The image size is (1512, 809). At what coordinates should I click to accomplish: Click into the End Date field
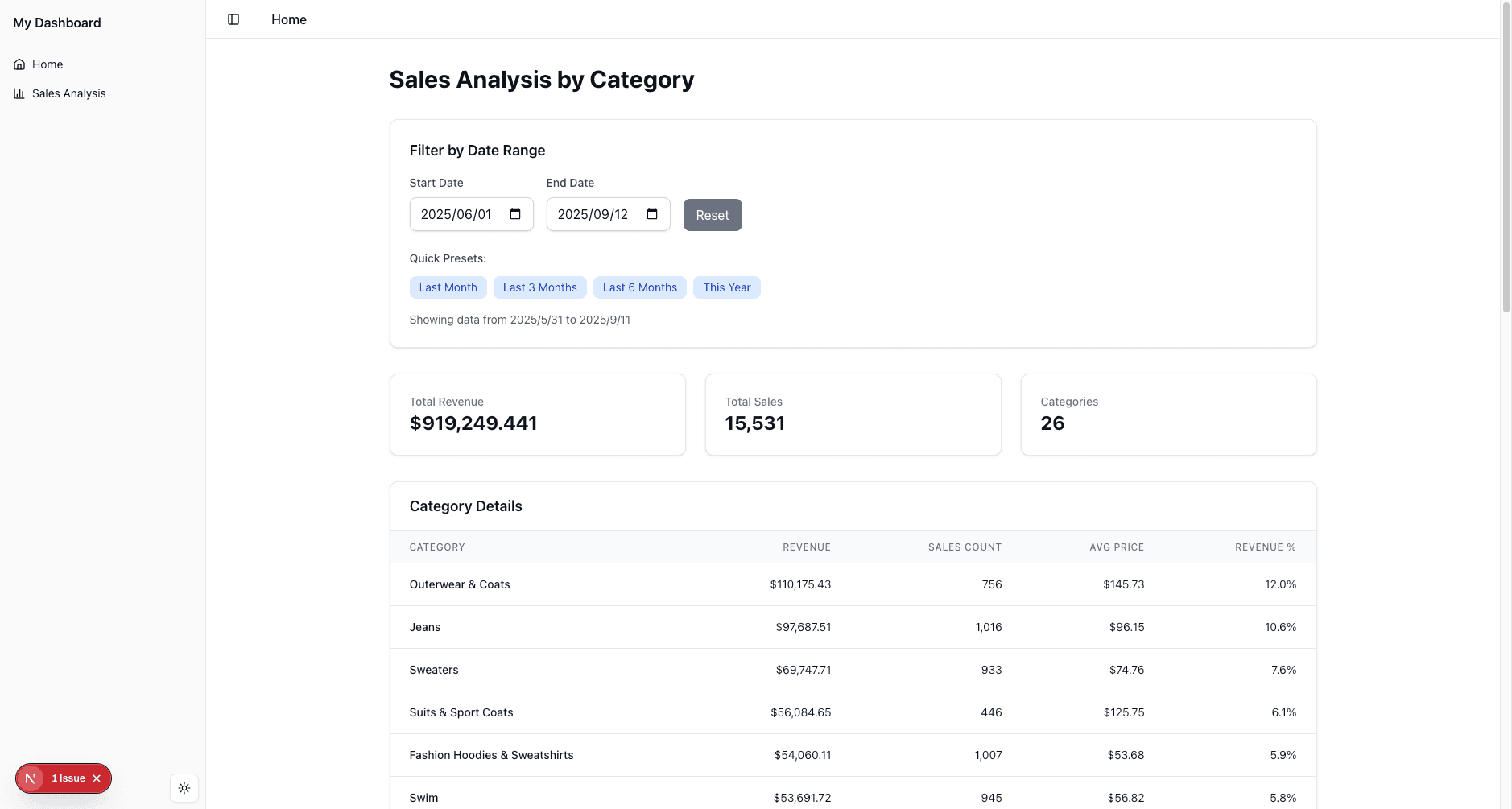[593, 214]
